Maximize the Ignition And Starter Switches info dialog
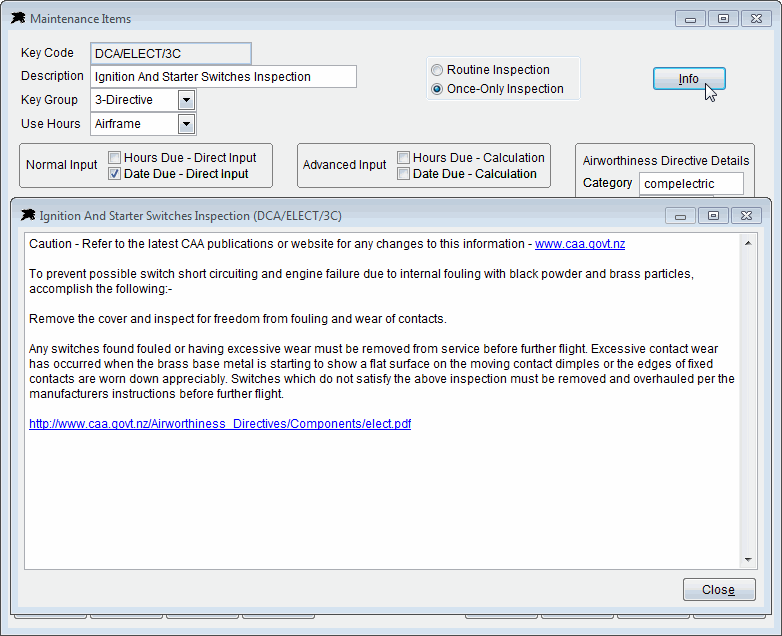 713,216
